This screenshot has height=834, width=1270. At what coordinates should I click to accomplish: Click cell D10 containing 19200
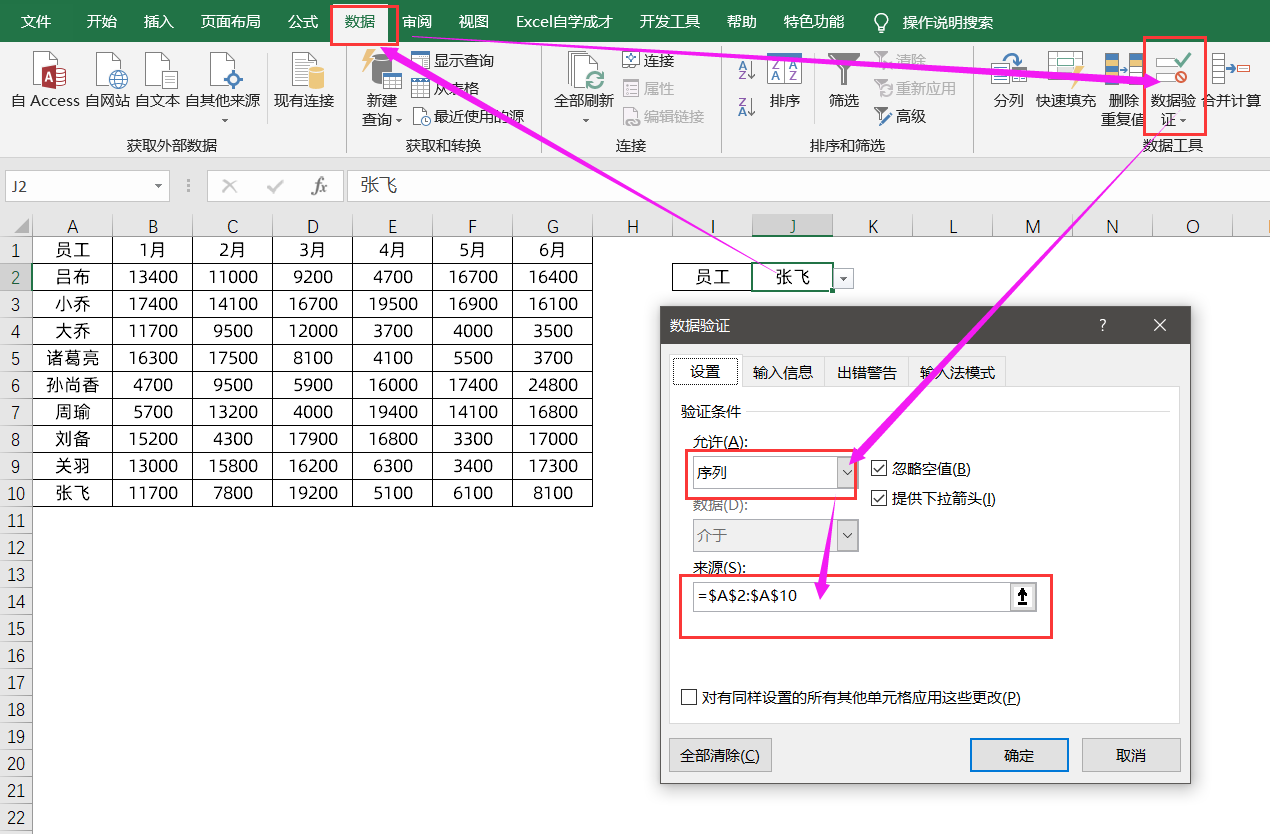point(313,493)
